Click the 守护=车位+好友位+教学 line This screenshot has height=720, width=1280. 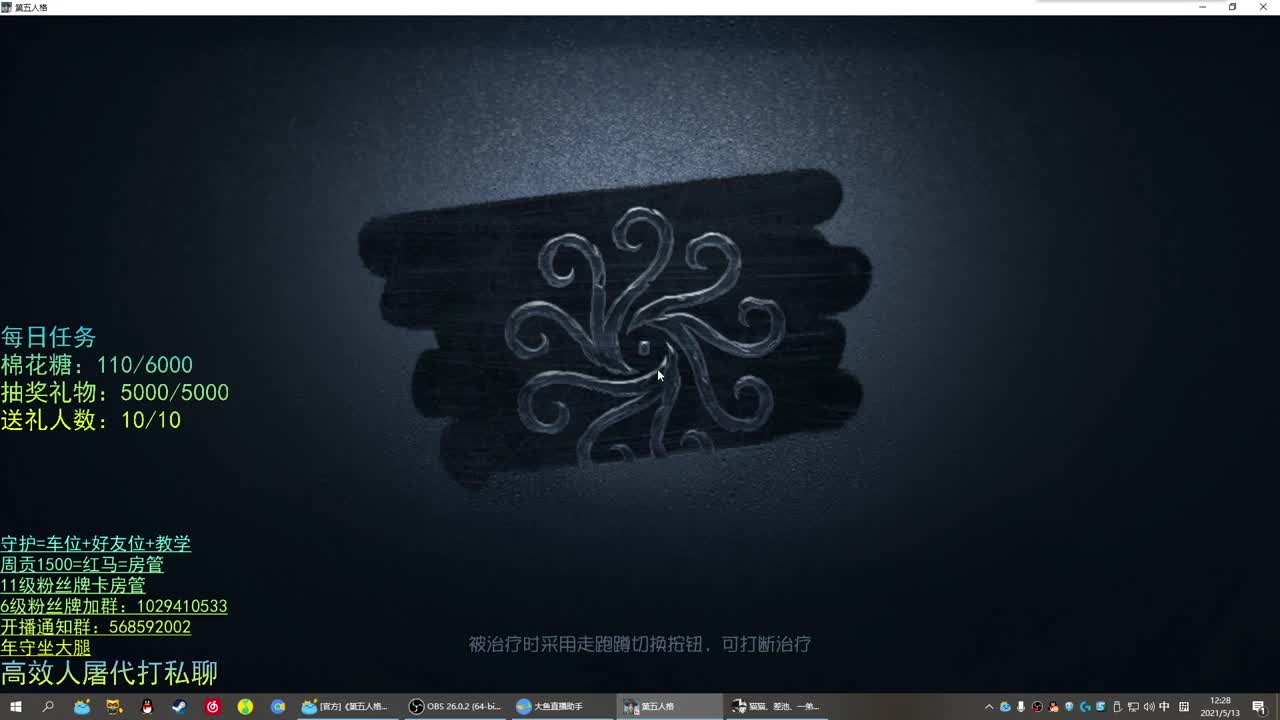[96, 544]
